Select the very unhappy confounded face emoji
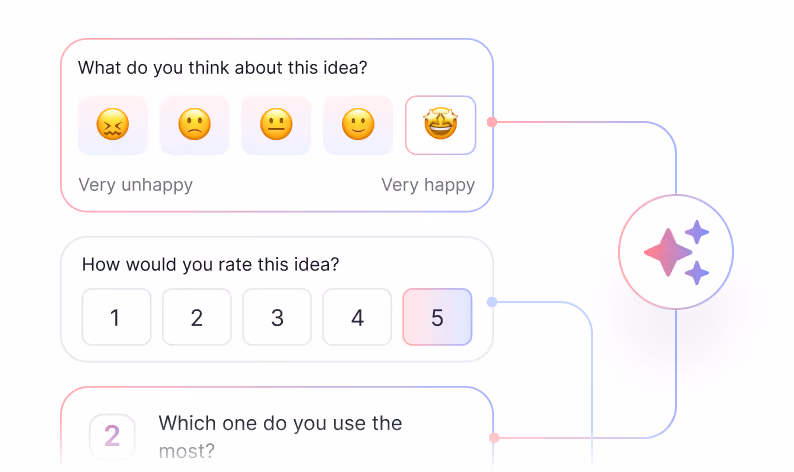Viewport: 794px width, 472px height. point(112,125)
